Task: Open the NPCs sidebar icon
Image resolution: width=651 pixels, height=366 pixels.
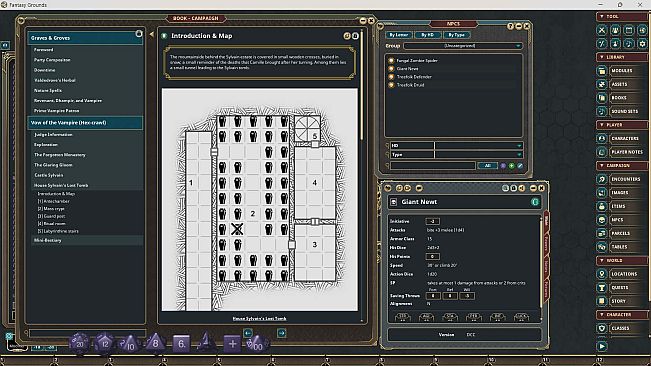Action: pyautogui.click(x=602, y=220)
